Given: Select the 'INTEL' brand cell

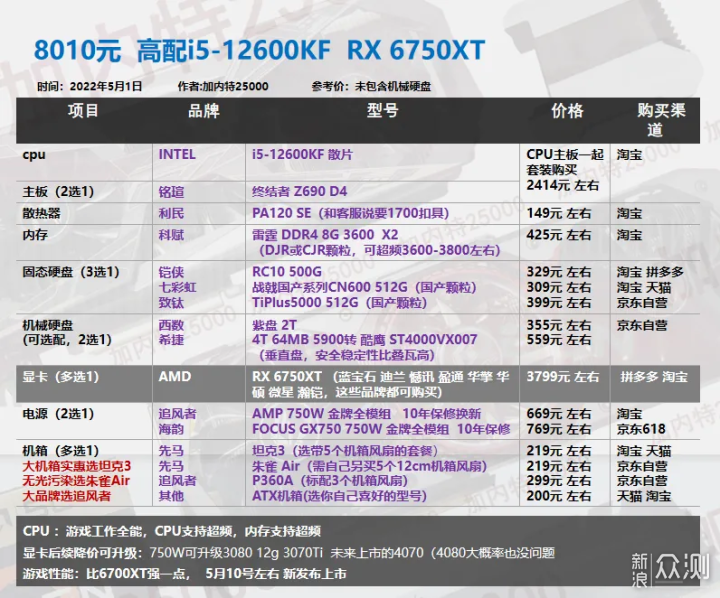Looking at the screenshot, I should pos(177,154).
